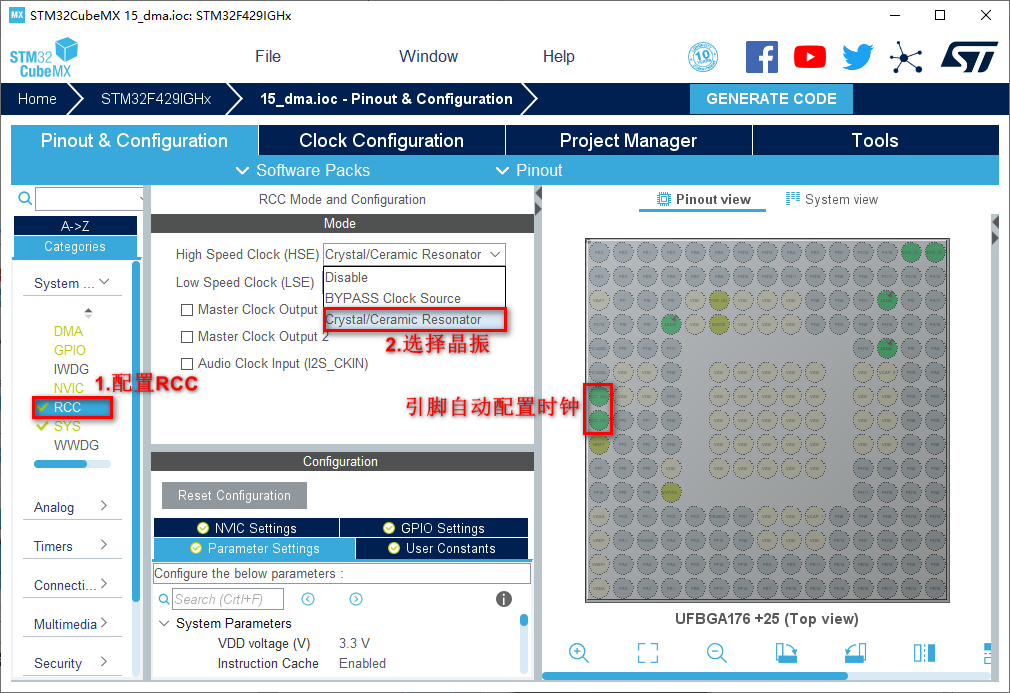Rotate the chip view counter-clockwise
The height and width of the screenshot is (693, 1010).
click(x=855, y=653)
